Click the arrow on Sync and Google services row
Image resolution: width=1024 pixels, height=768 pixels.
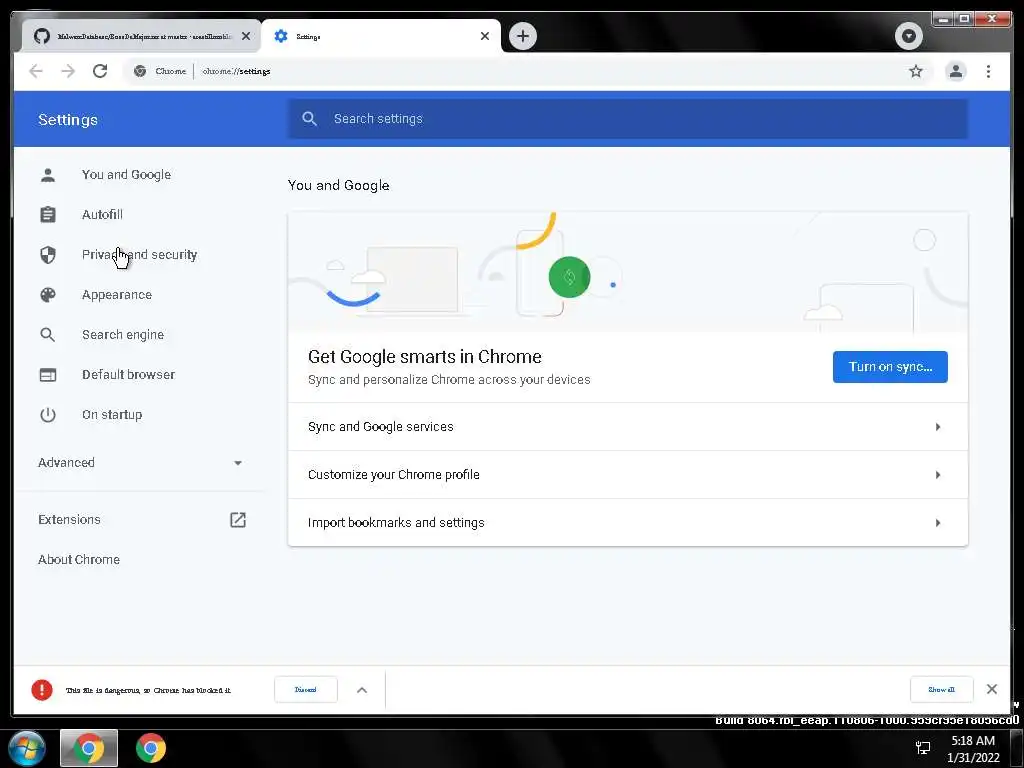coord(938,426)
